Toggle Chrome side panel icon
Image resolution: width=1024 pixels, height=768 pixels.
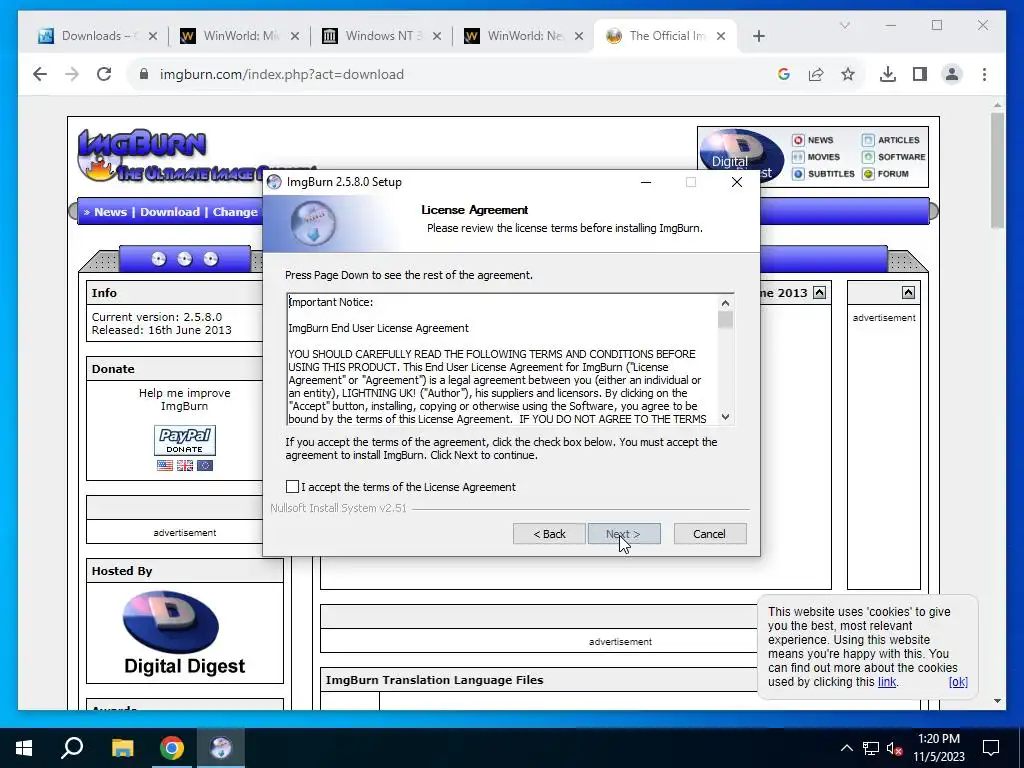[x=920, y=74]
